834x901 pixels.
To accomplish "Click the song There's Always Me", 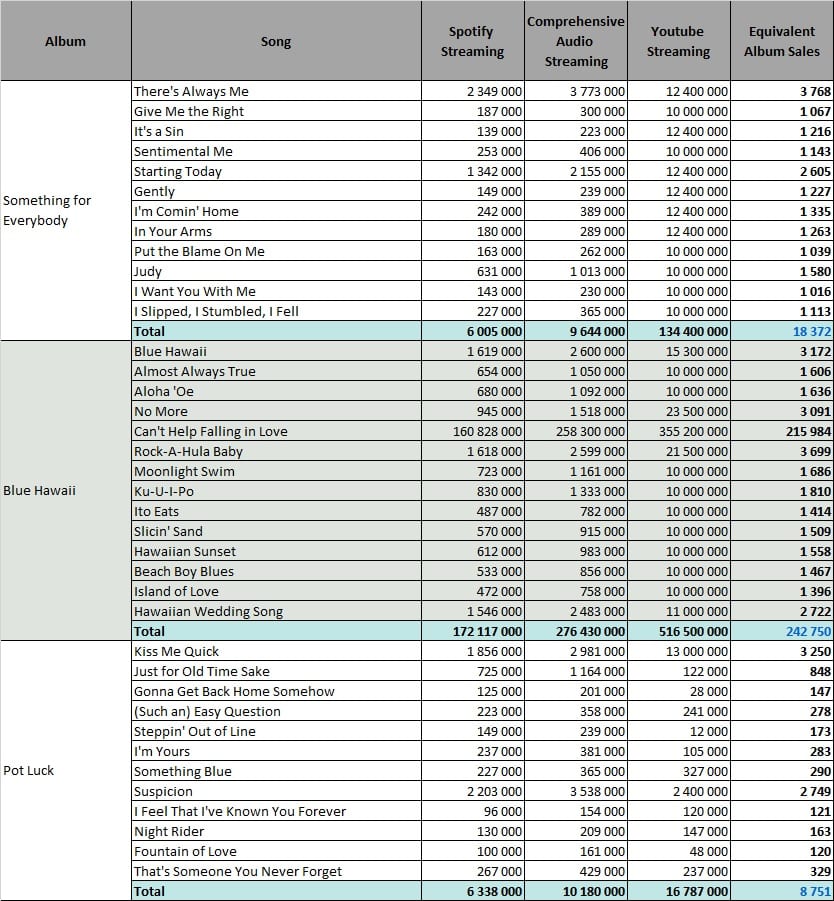I will tap(276, 91).
